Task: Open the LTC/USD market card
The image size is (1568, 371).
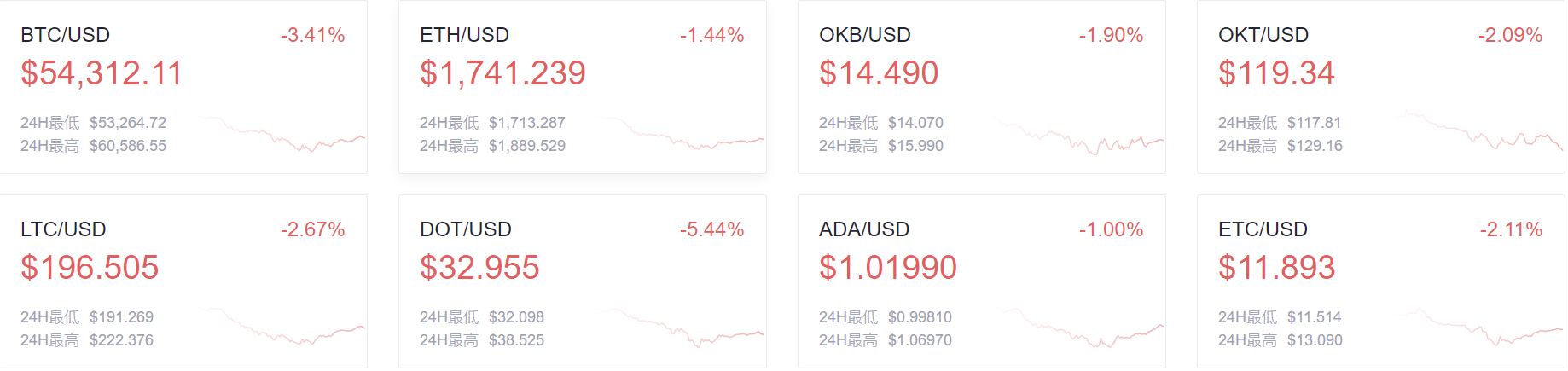Action: click(x=183, y=281)
